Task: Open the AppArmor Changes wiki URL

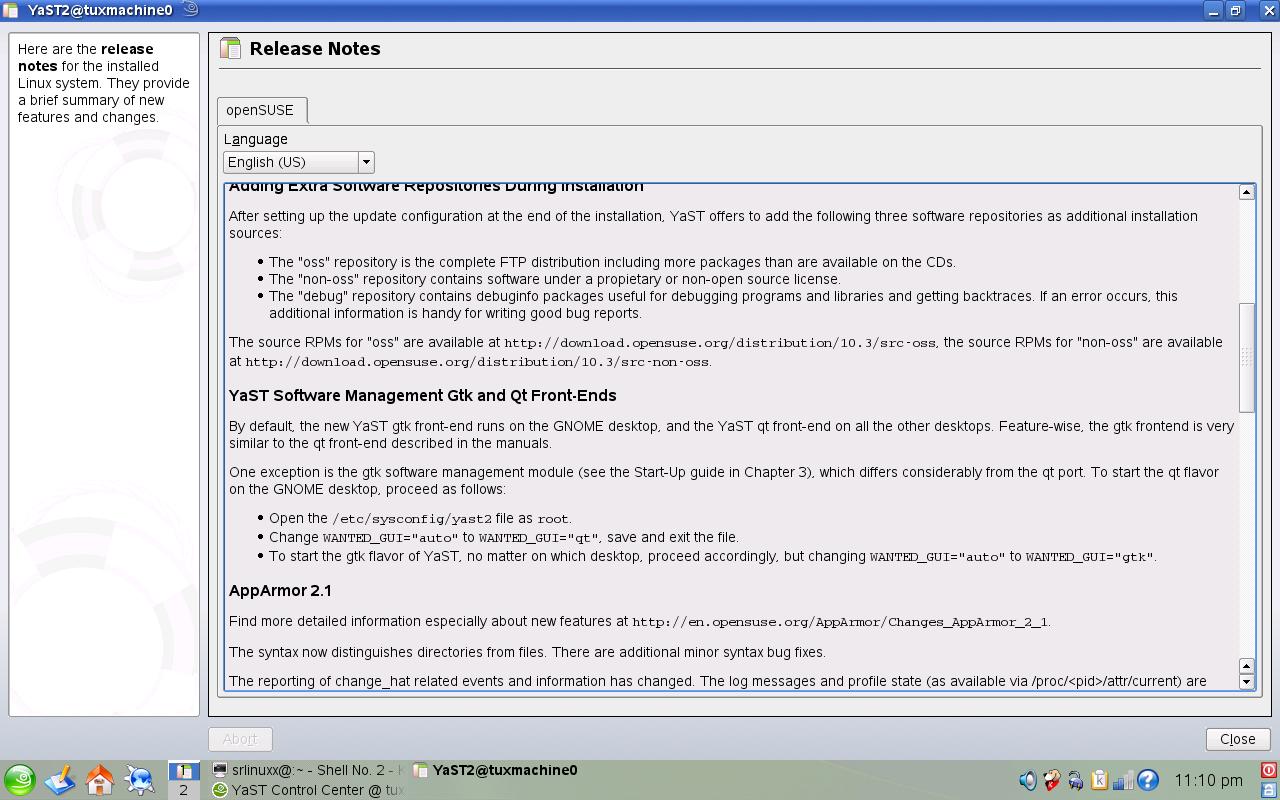Action: click(x=840, y=622)
